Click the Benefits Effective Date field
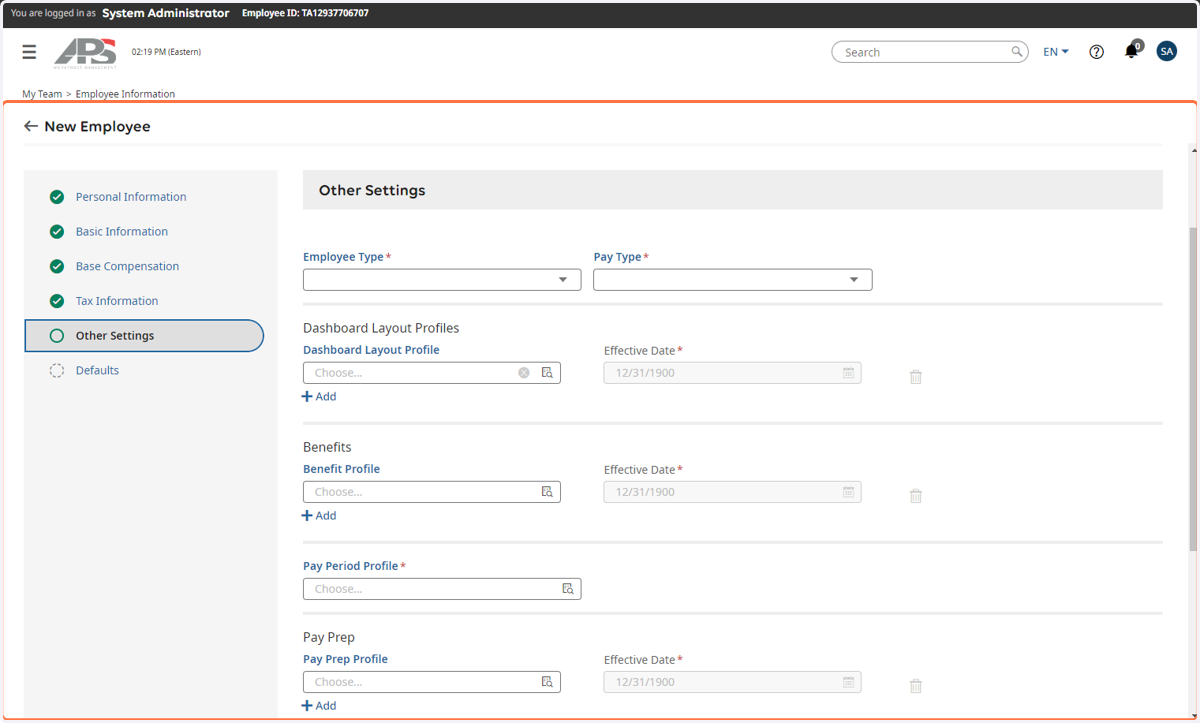 732,492
